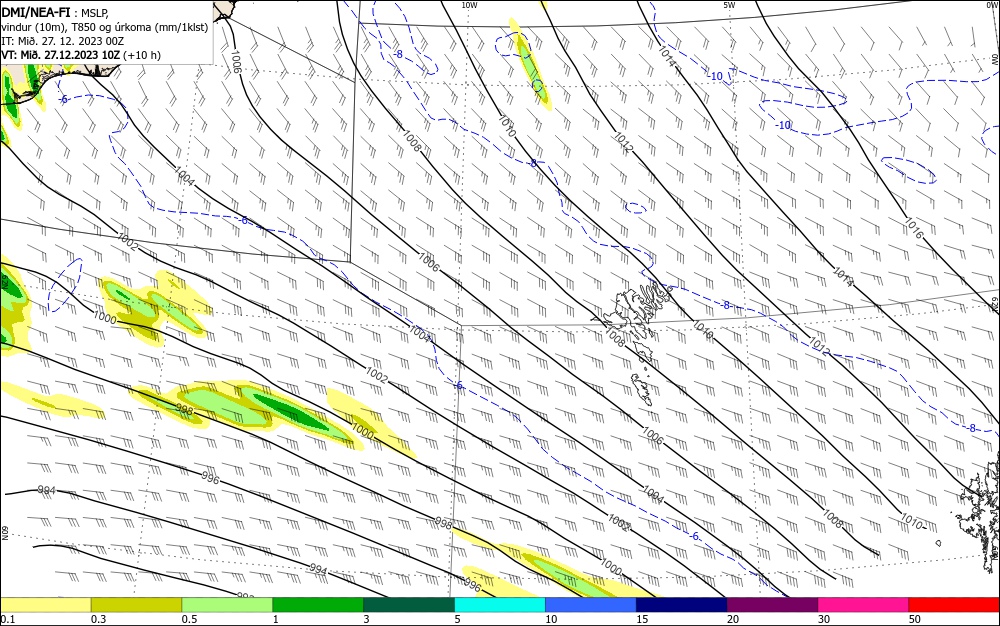The width and height of the screenshot is (1000, 626).
Task: Click the purple 20–30 legend segment
Action: coord(772,605)
